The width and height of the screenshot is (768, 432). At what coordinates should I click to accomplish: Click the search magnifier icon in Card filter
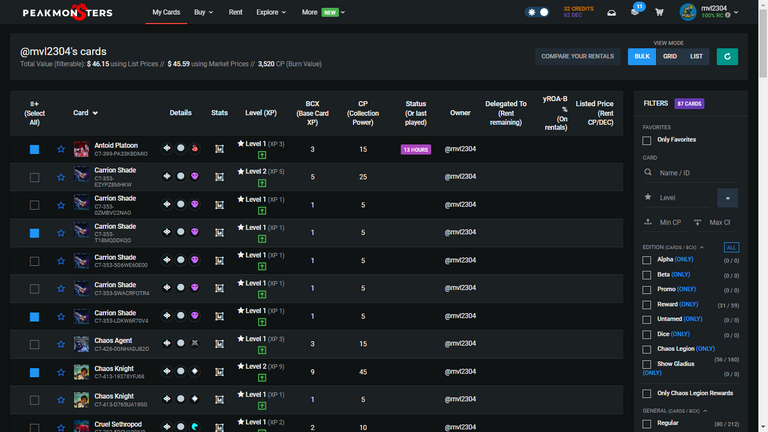click(648, 172)
